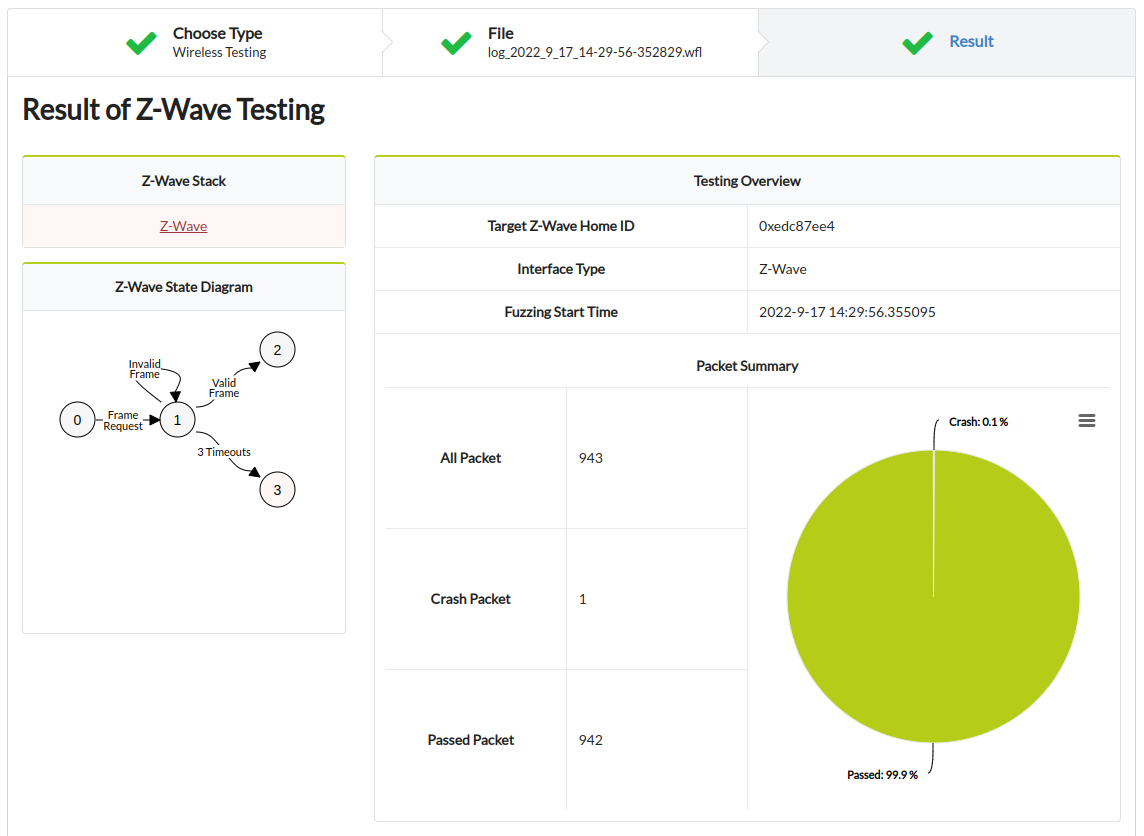Click the Fuzzing Start Time value

click(x=847, y=312)
